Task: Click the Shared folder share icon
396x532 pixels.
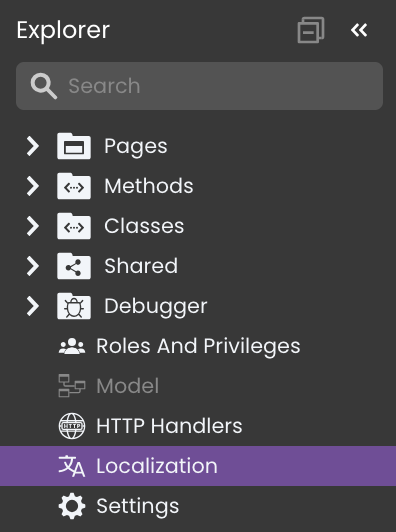Action: pos(74,266)
